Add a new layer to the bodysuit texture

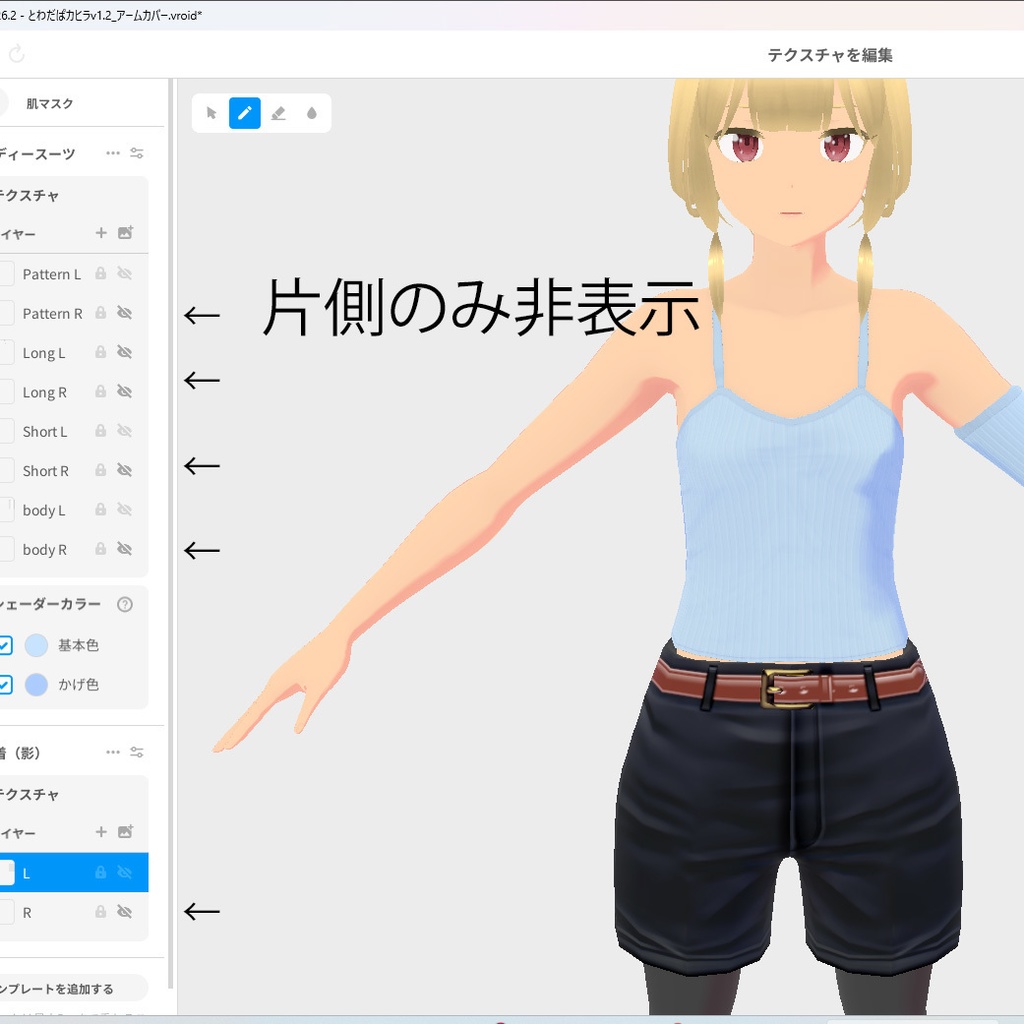tap(100, 233)
